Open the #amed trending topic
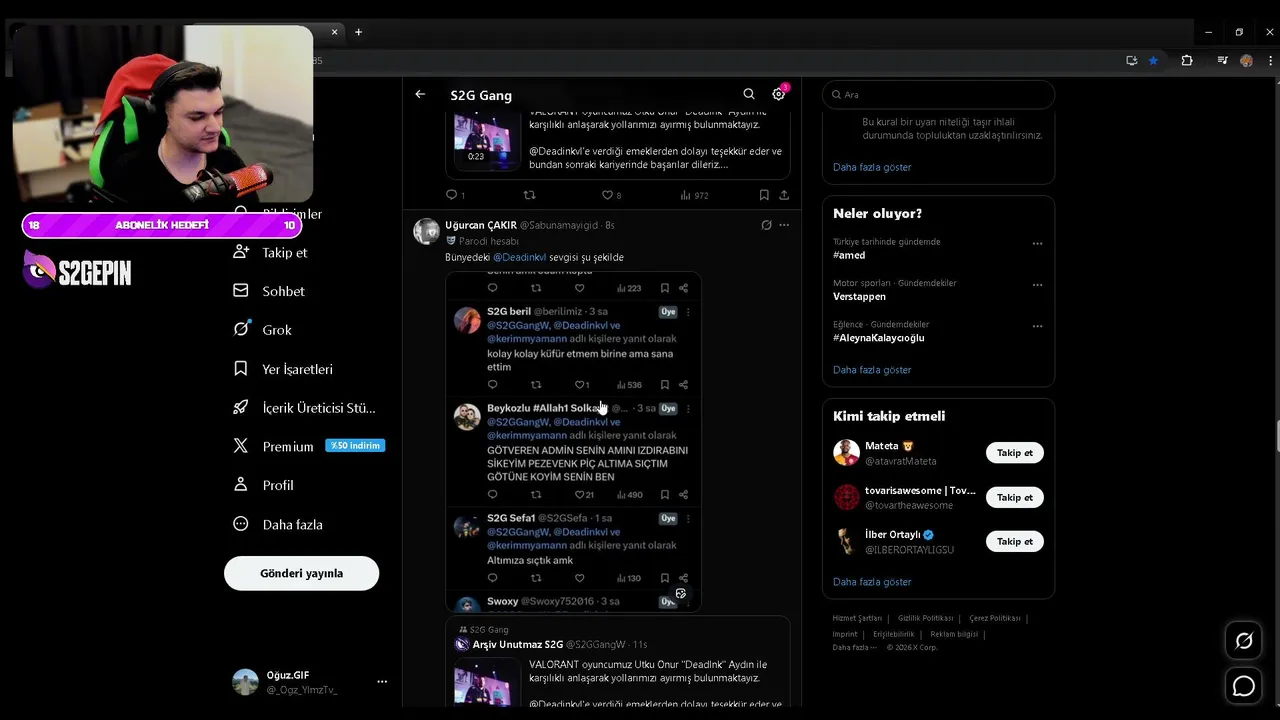The image size is (1280, 720). click(x=849, y=255)
